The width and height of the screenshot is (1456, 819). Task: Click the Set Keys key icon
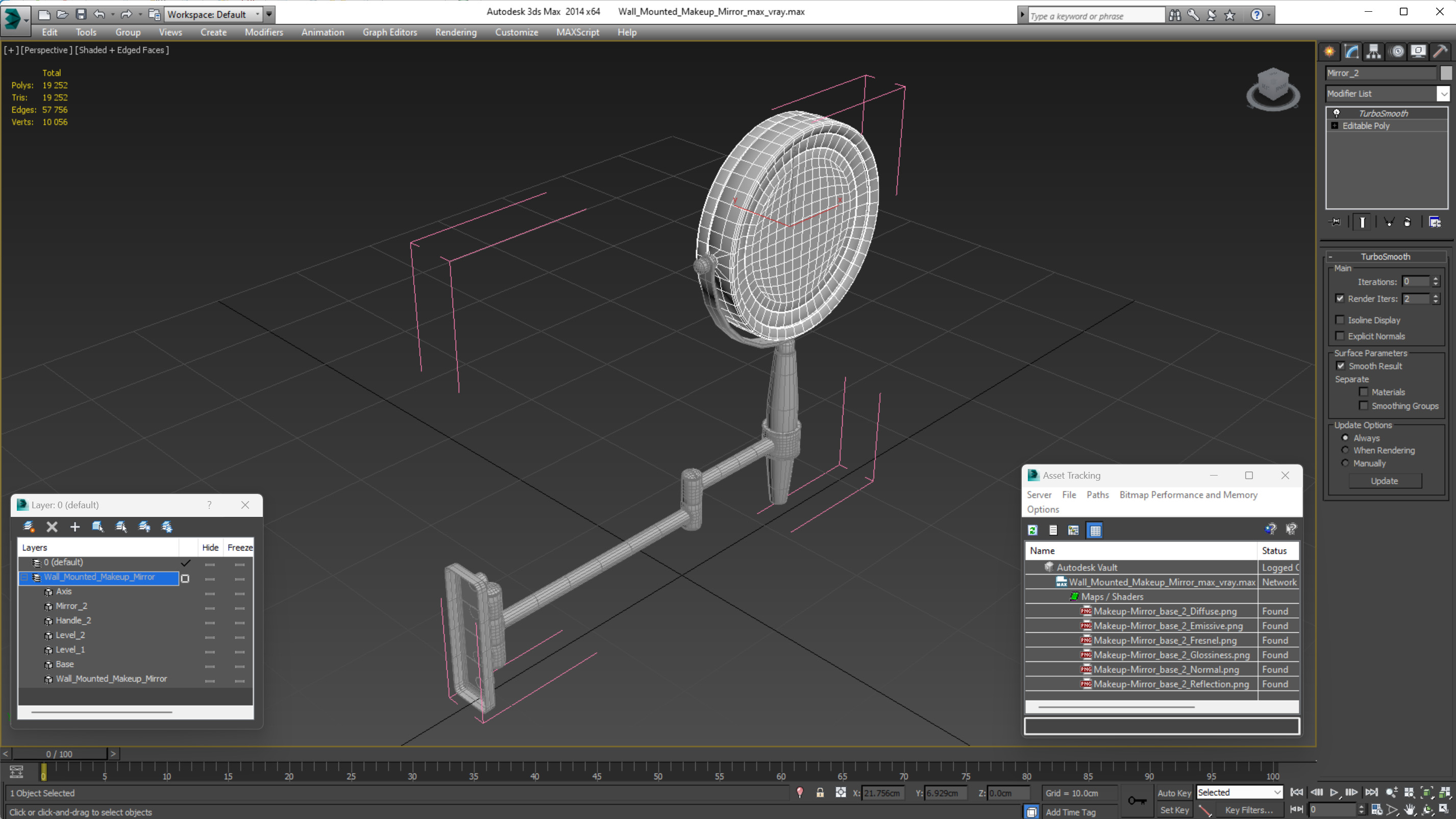(x=1137, y=800)
